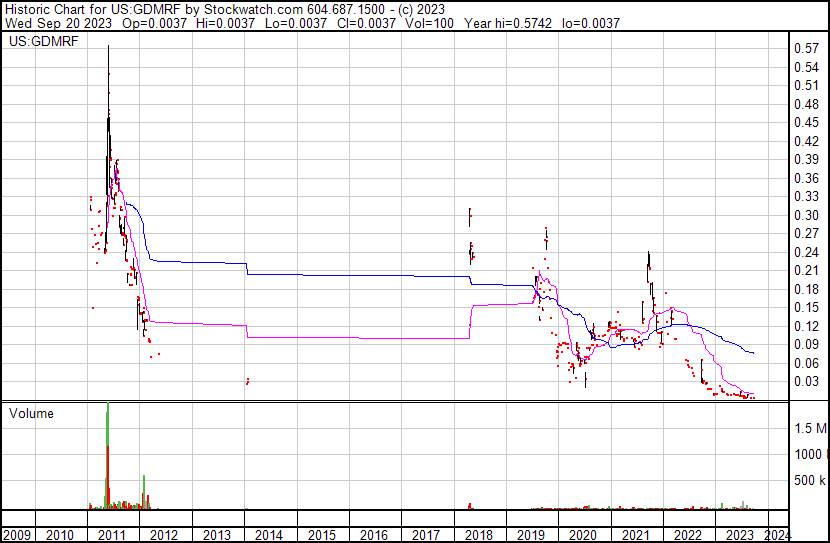Click the 2020 year label on time axis
The height and width of the screenshot is (543, 830).
[583, 535]
